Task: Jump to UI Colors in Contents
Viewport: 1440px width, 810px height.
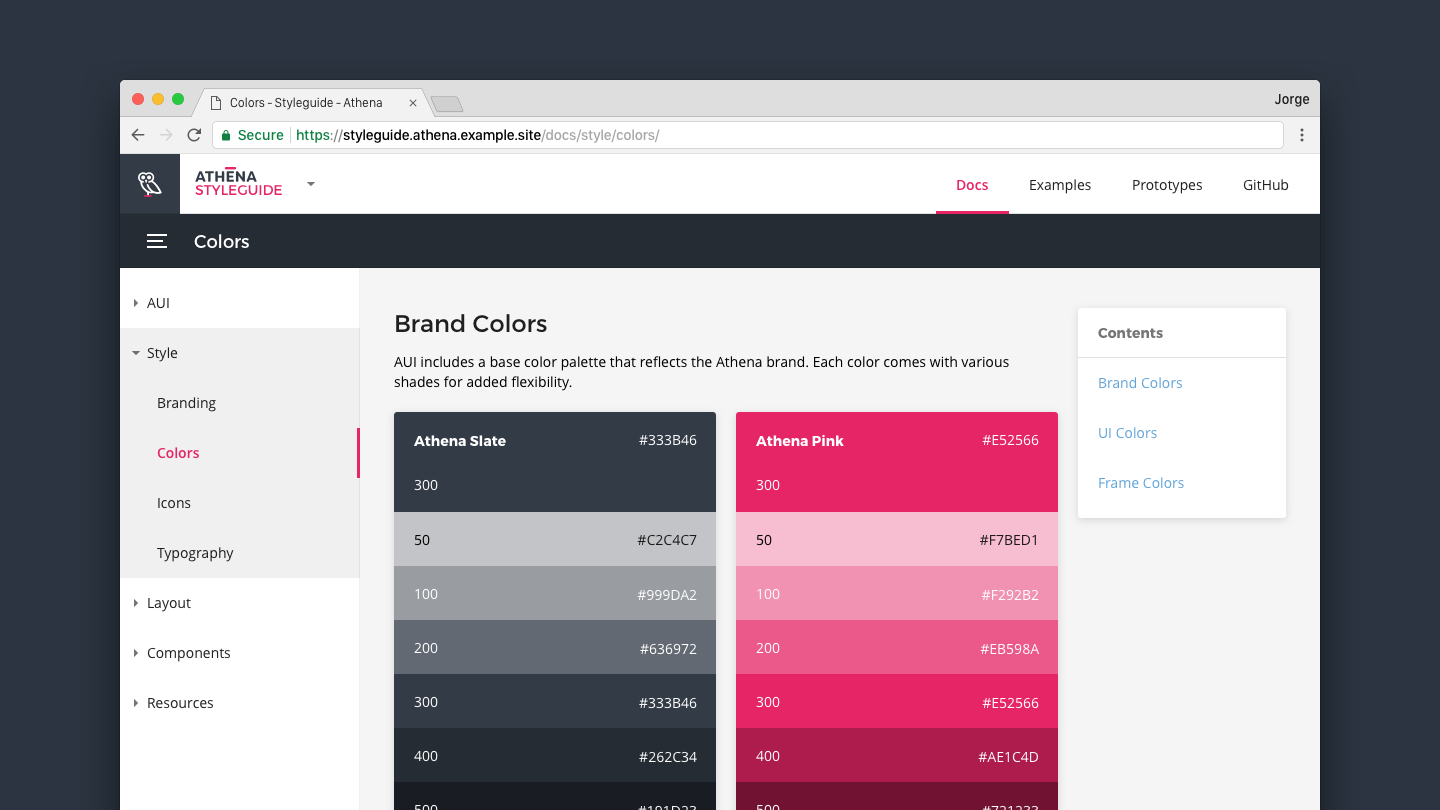Action: pos(1127,433)
